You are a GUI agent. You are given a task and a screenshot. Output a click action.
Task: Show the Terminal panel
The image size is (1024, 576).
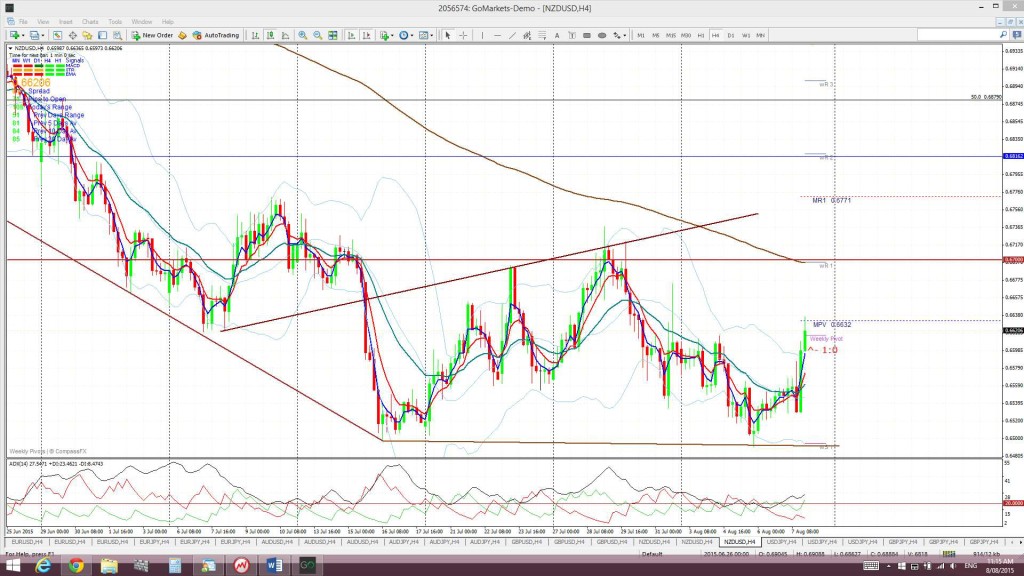pyautogui.click(x=103, y=35)
